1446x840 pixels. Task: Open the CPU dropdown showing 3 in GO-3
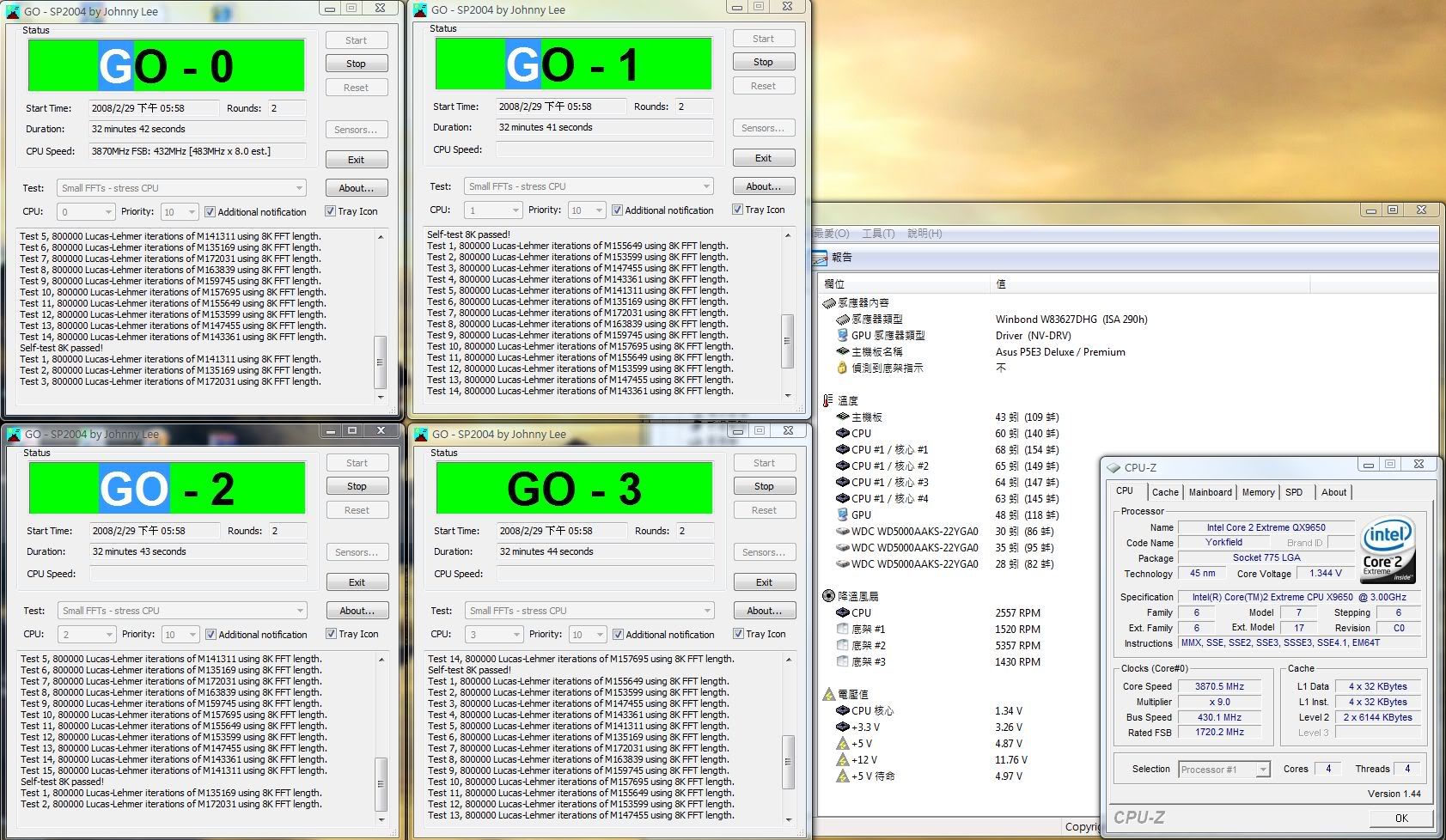(494, 635)
